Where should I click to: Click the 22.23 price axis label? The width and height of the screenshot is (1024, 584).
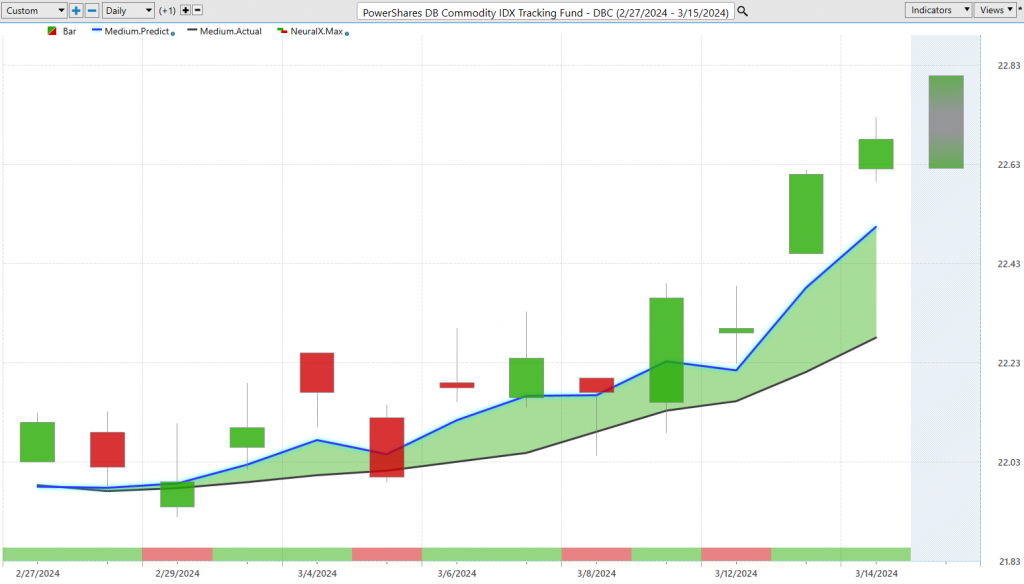(1008, 363)
